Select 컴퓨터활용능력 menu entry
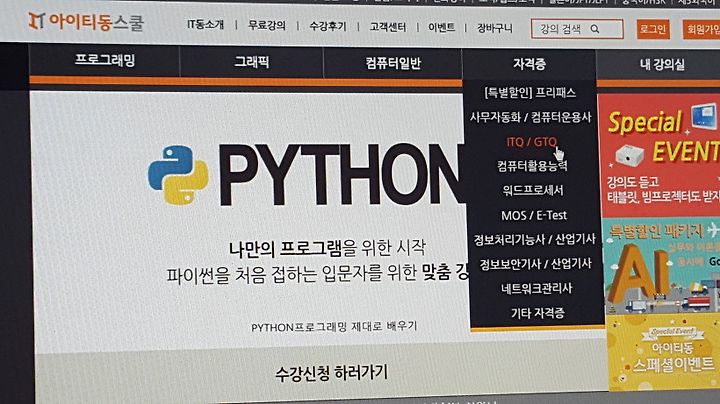720x404 pixels. coord(532,166)
